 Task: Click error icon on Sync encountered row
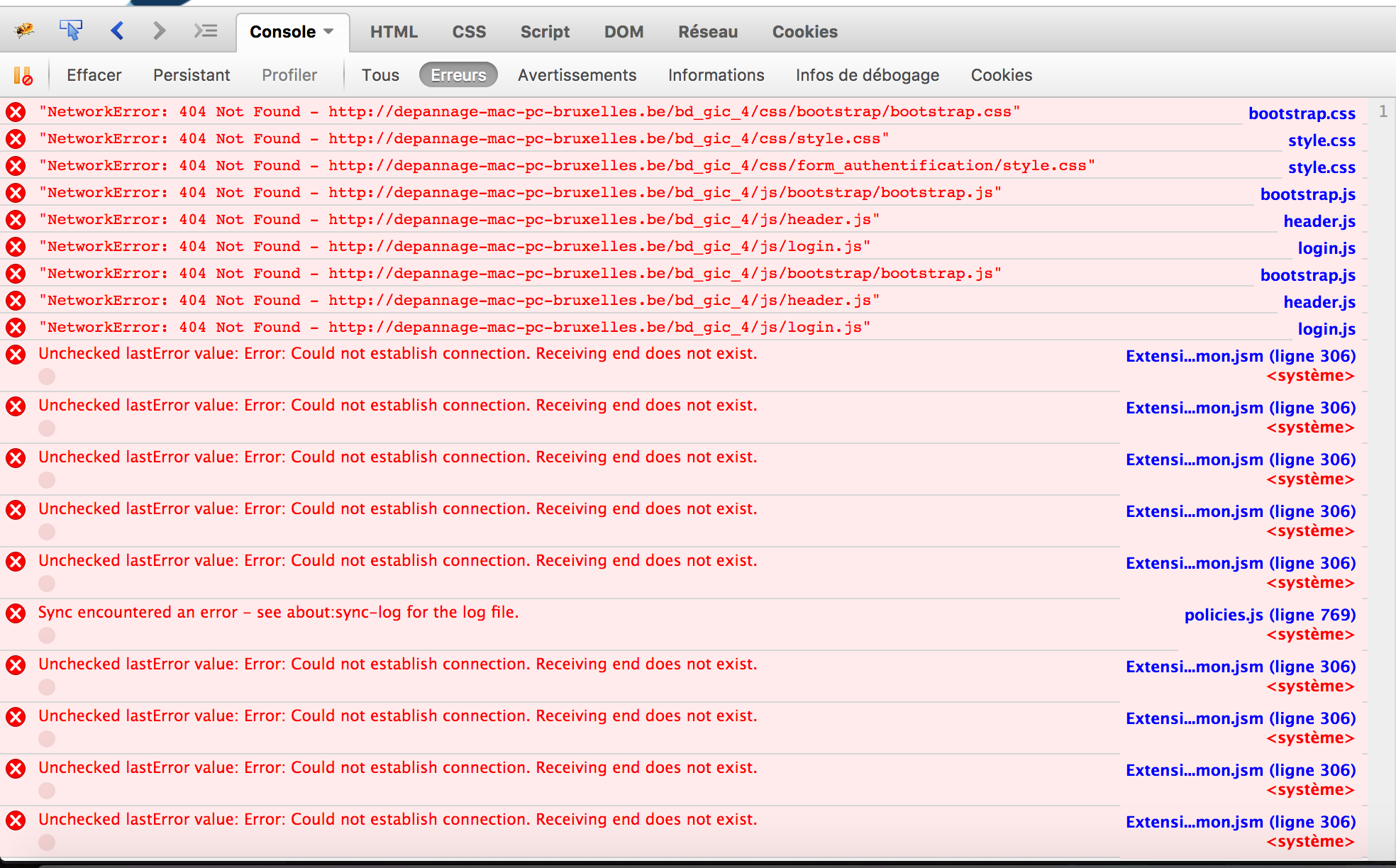click(16, 613)
